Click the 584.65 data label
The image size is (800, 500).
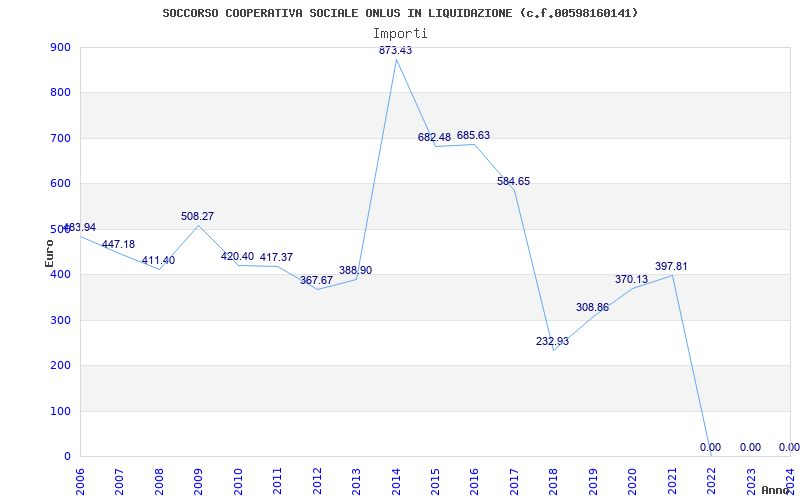point(513,181)
